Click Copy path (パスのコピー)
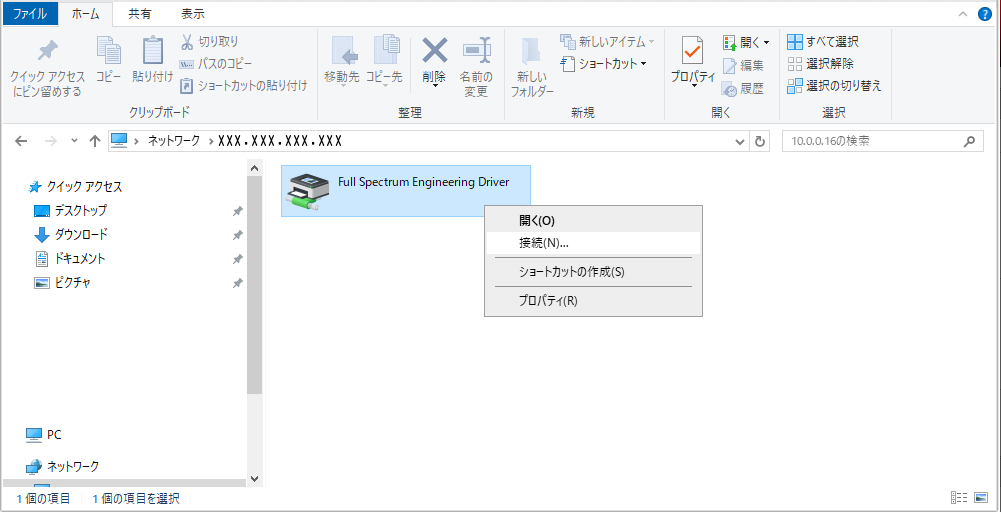The height and width of the screenshot is (512, 1001). (x=216, y=64)
